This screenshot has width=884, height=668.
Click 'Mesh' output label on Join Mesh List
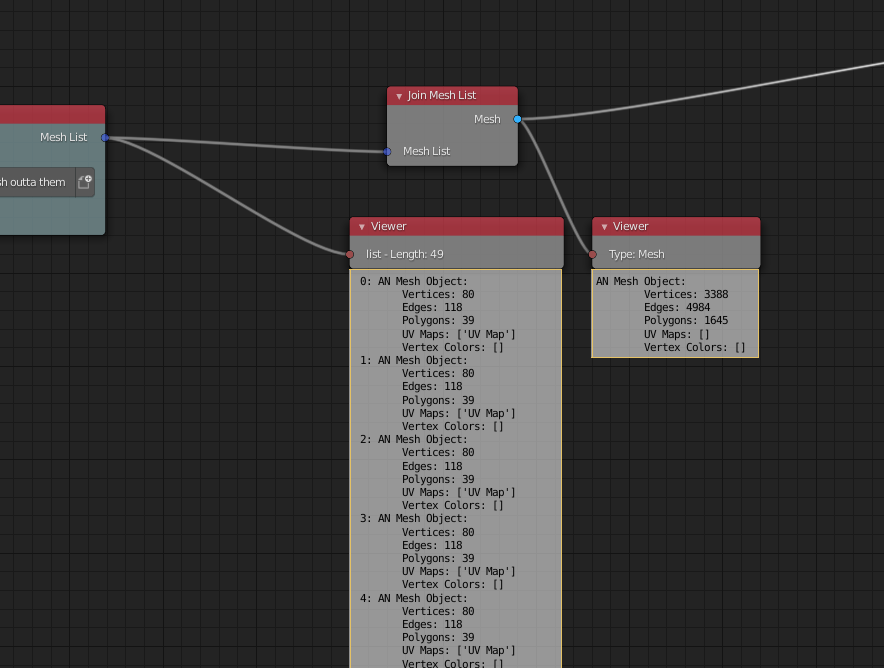click(487, 120)
